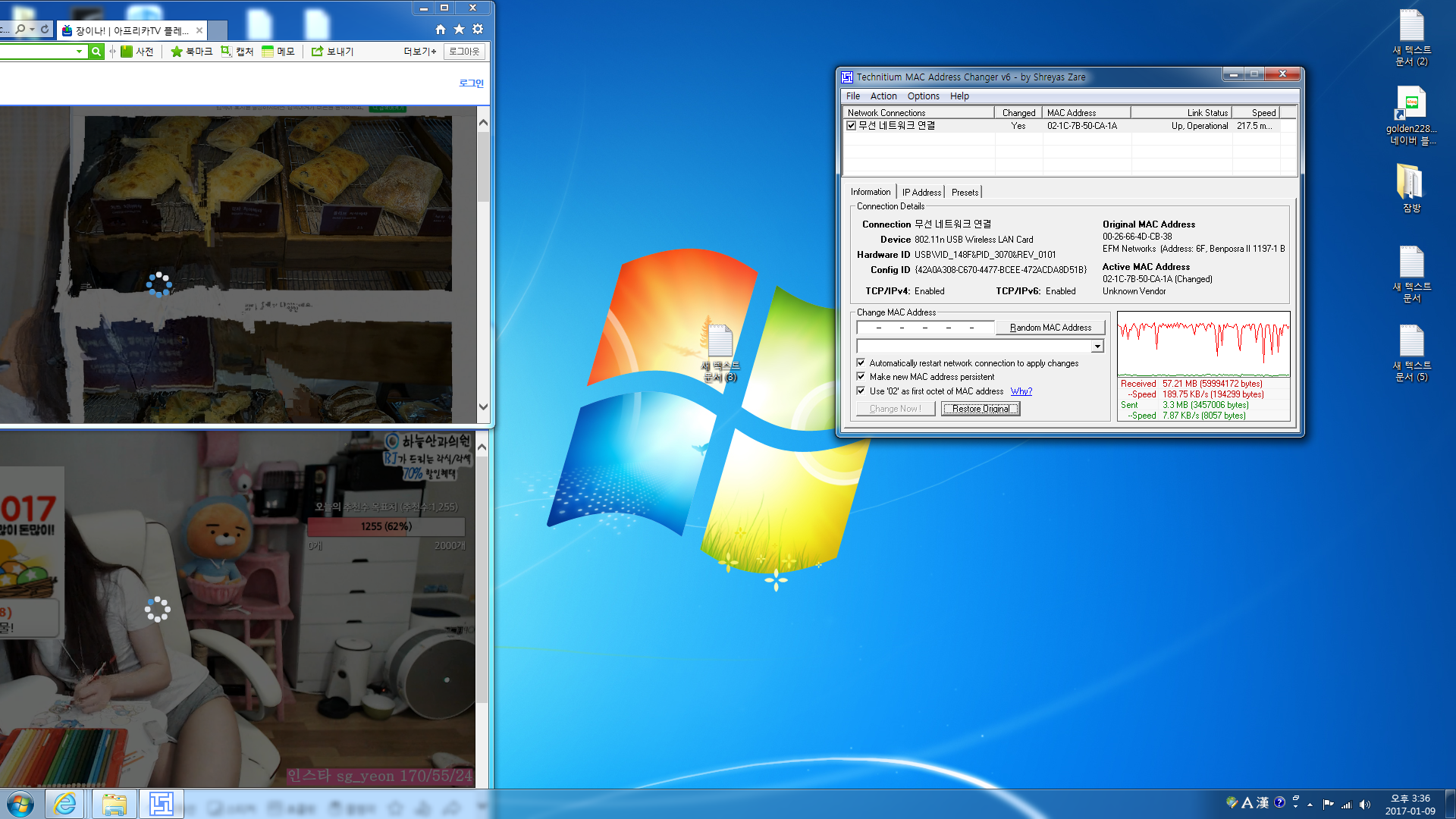This screenshot has width=1456, height=819.
Task: Open the Windows Start orb
Action: [20, 804]
